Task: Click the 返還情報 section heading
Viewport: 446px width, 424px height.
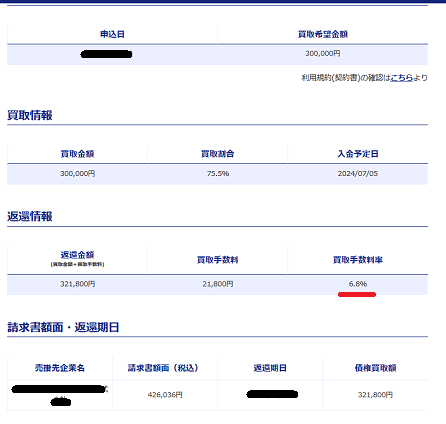Action: 30,217
